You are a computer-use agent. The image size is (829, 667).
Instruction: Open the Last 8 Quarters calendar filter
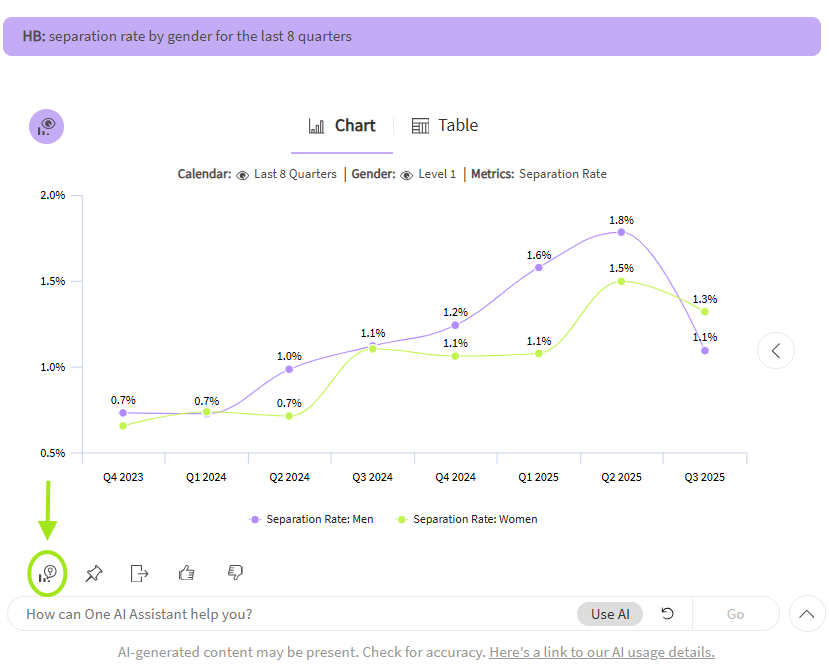(x=295, y=174)
